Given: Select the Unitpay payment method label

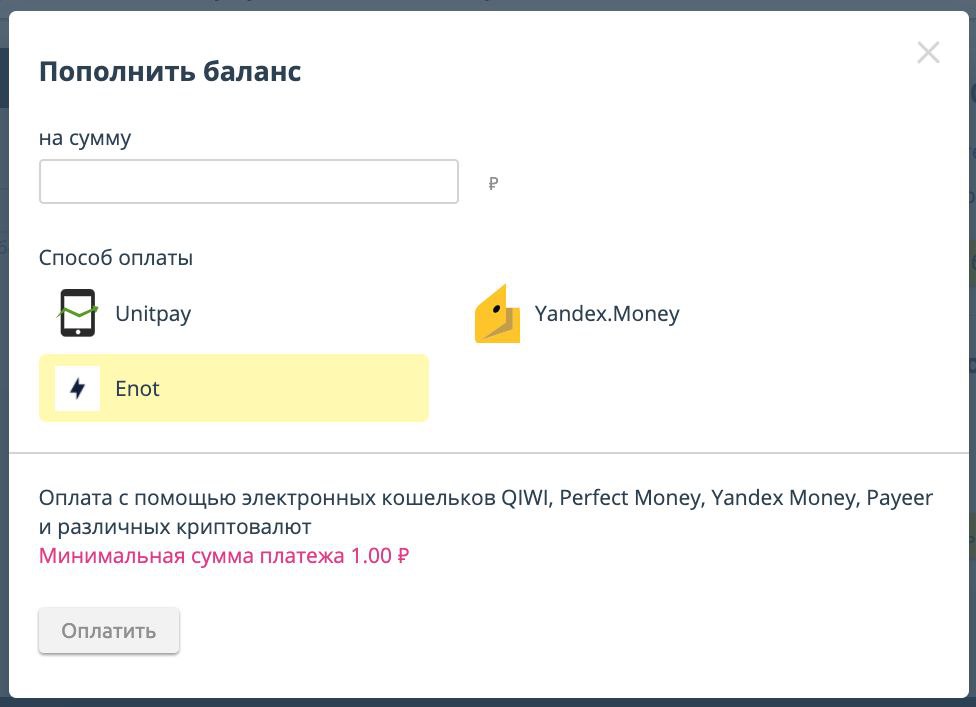Looking at the screenshot, I should coord(153,314).
